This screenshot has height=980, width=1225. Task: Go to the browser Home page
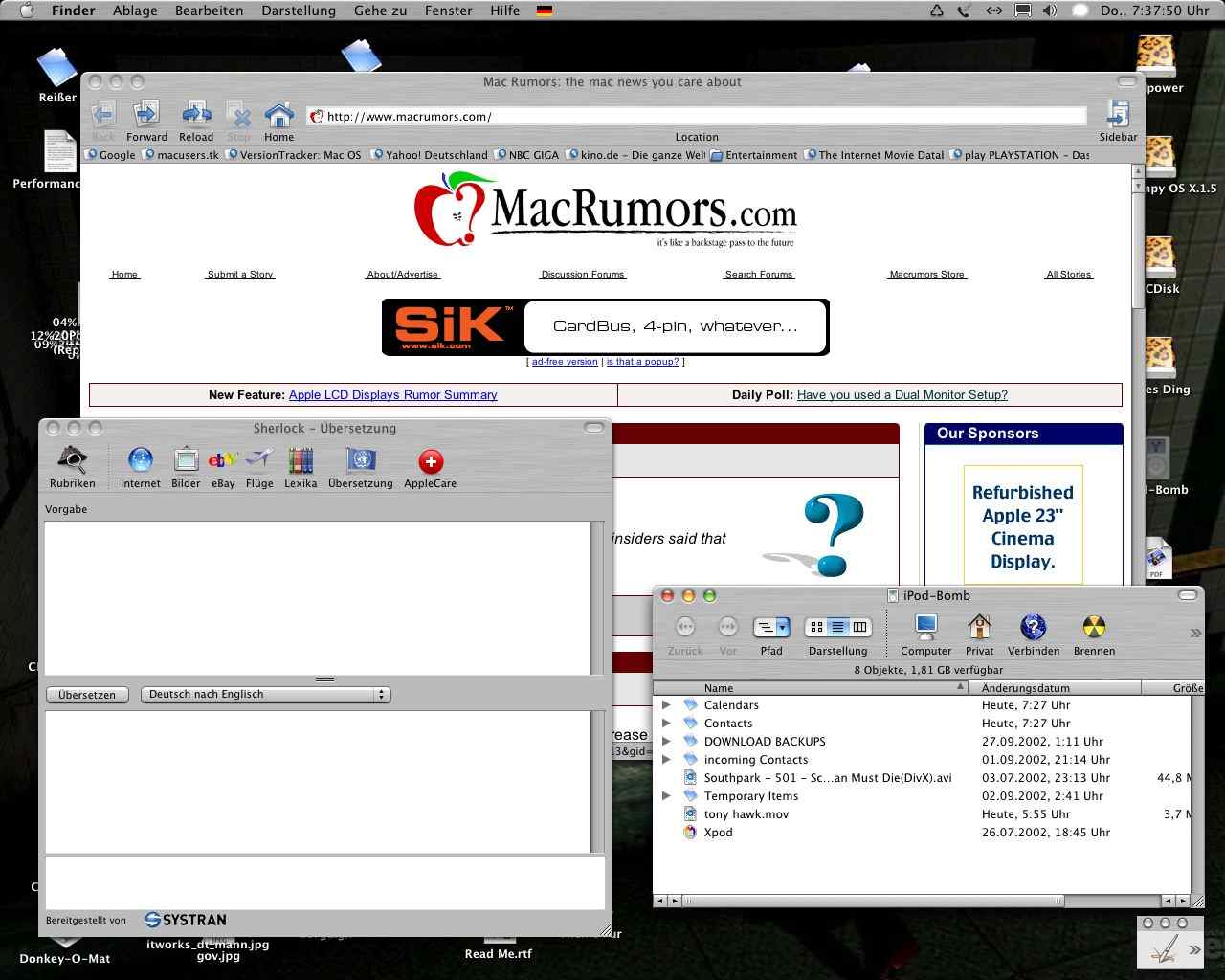[x=278, y=122]
